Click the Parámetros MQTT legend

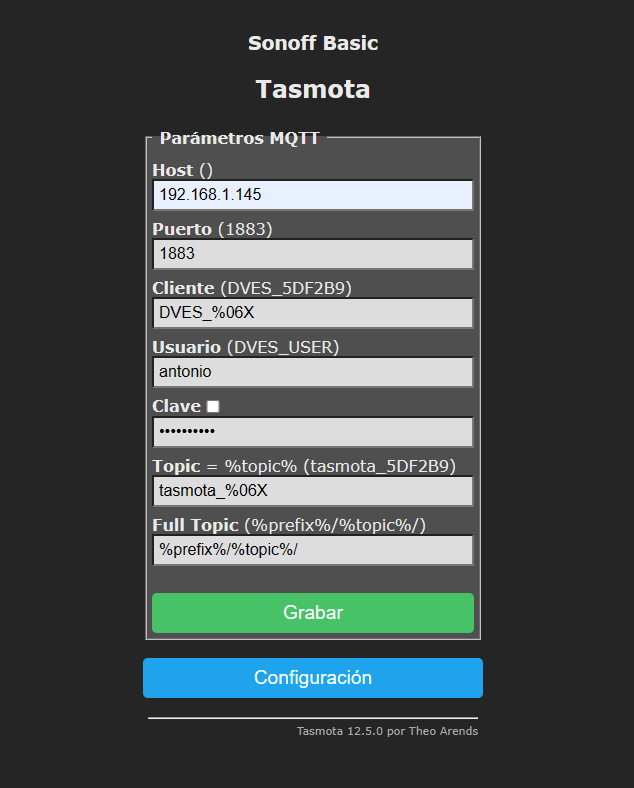(240, 139)
